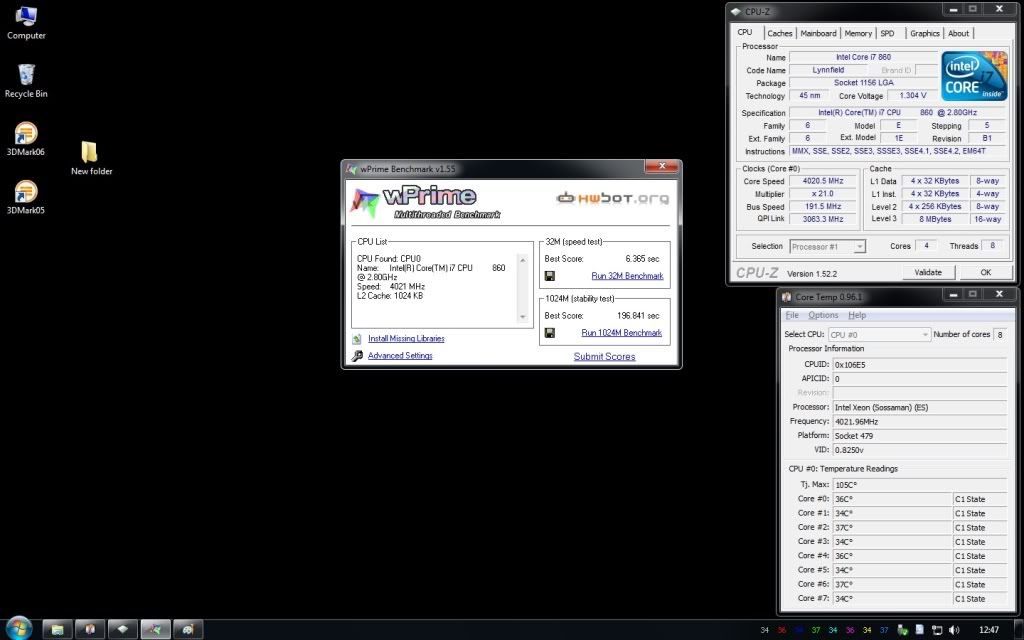Viewport: 1024px width, 640px height.
Task: Switch to the Caches tab in CPU-Z
Action: click(780, 33)
